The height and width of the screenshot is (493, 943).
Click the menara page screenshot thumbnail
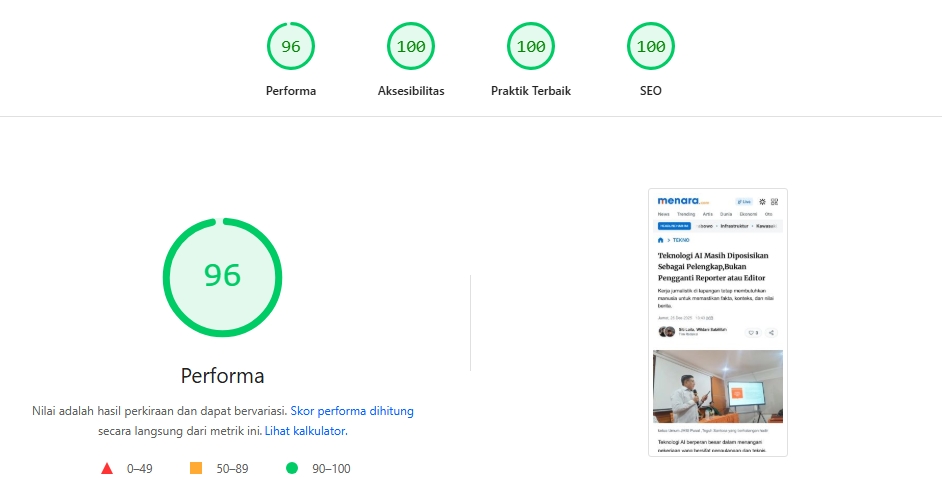[717, 322]
